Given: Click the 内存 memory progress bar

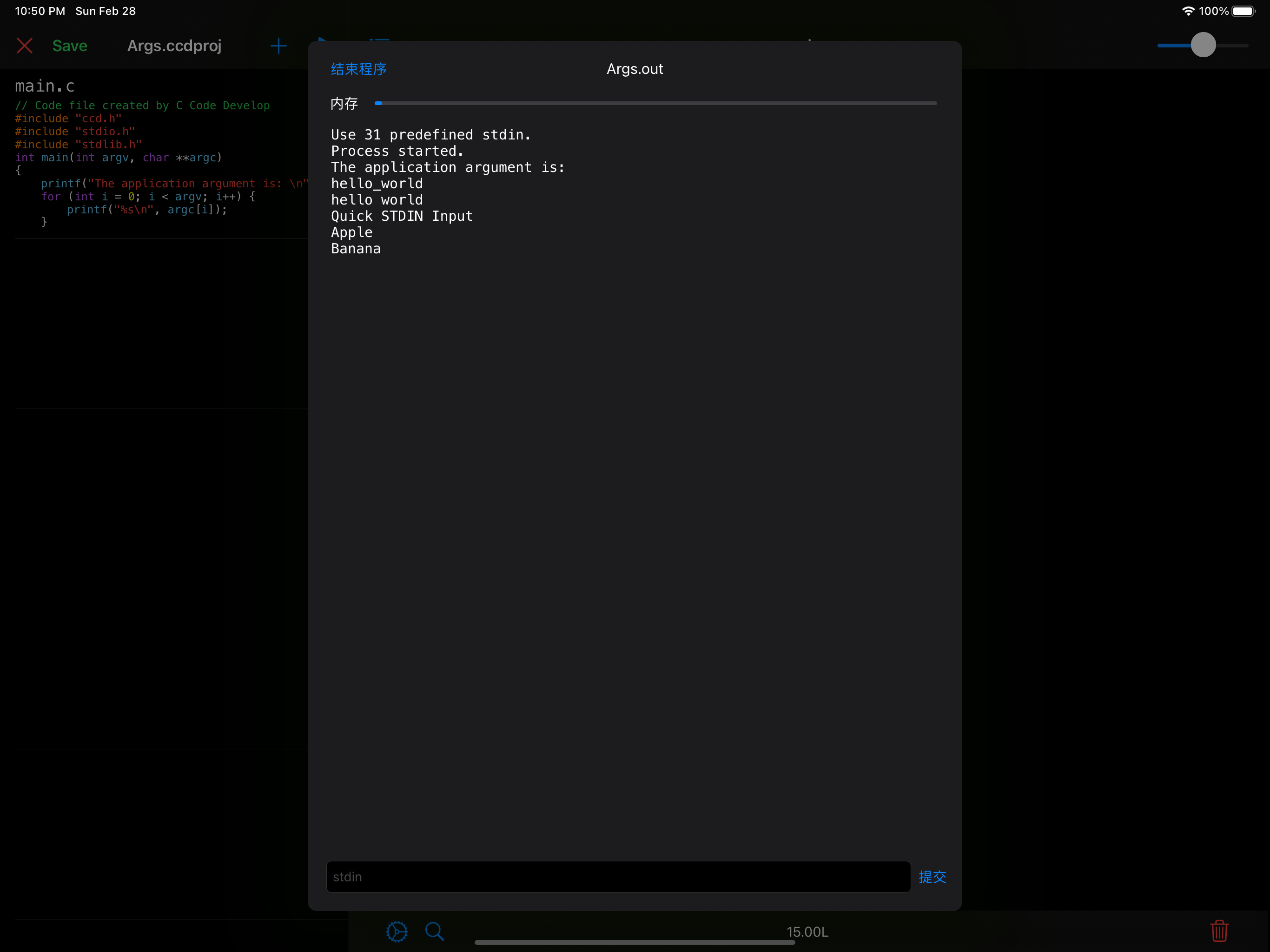Looking at the screenshot, I should [655, 103].
